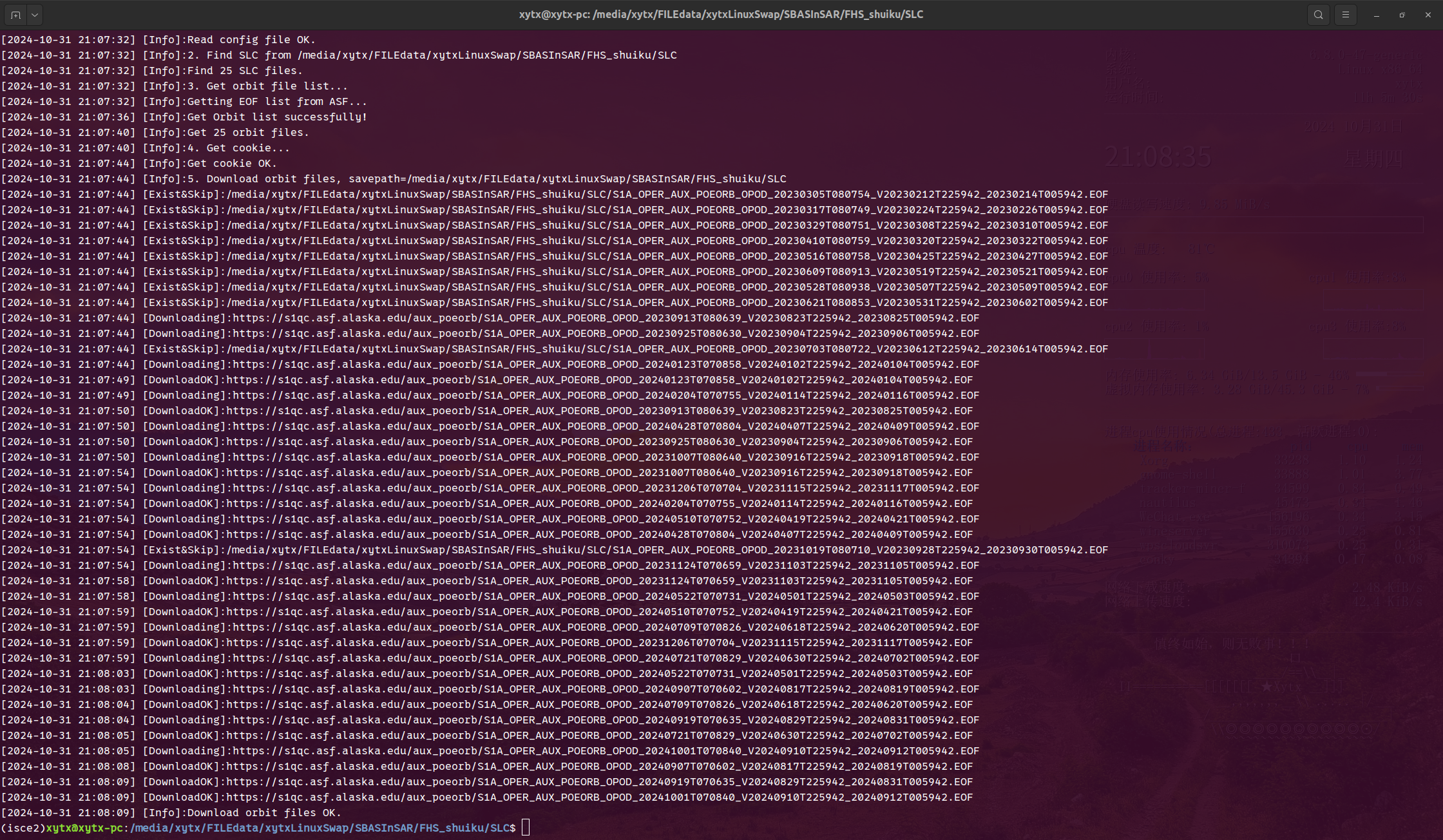The height and width of the screenshot is (840, 1443).
Task: Open Downloading URL for 20241001T070840 EOF
Action: click(606, 751)
